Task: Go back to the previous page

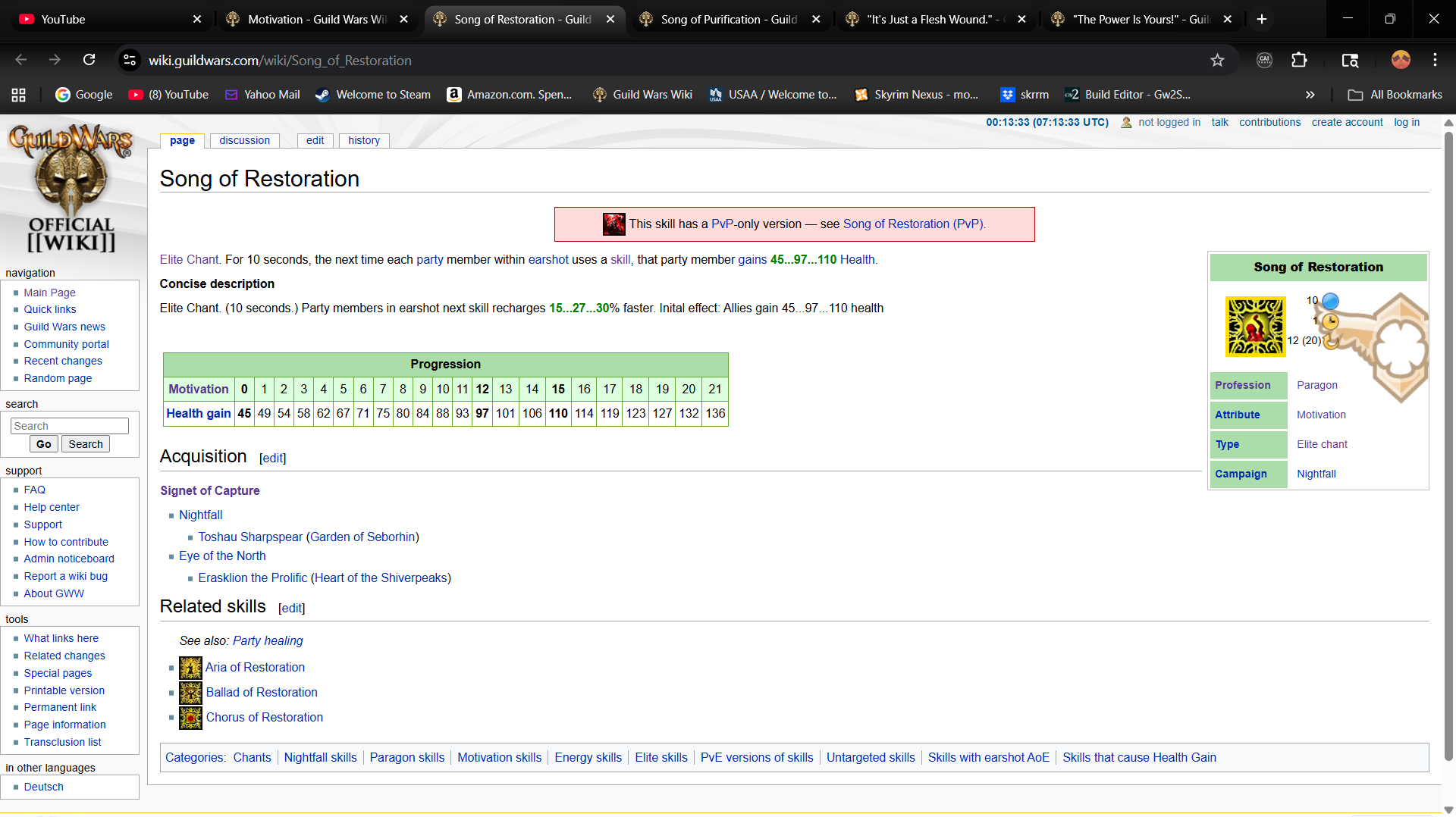Action: [21, 60]
